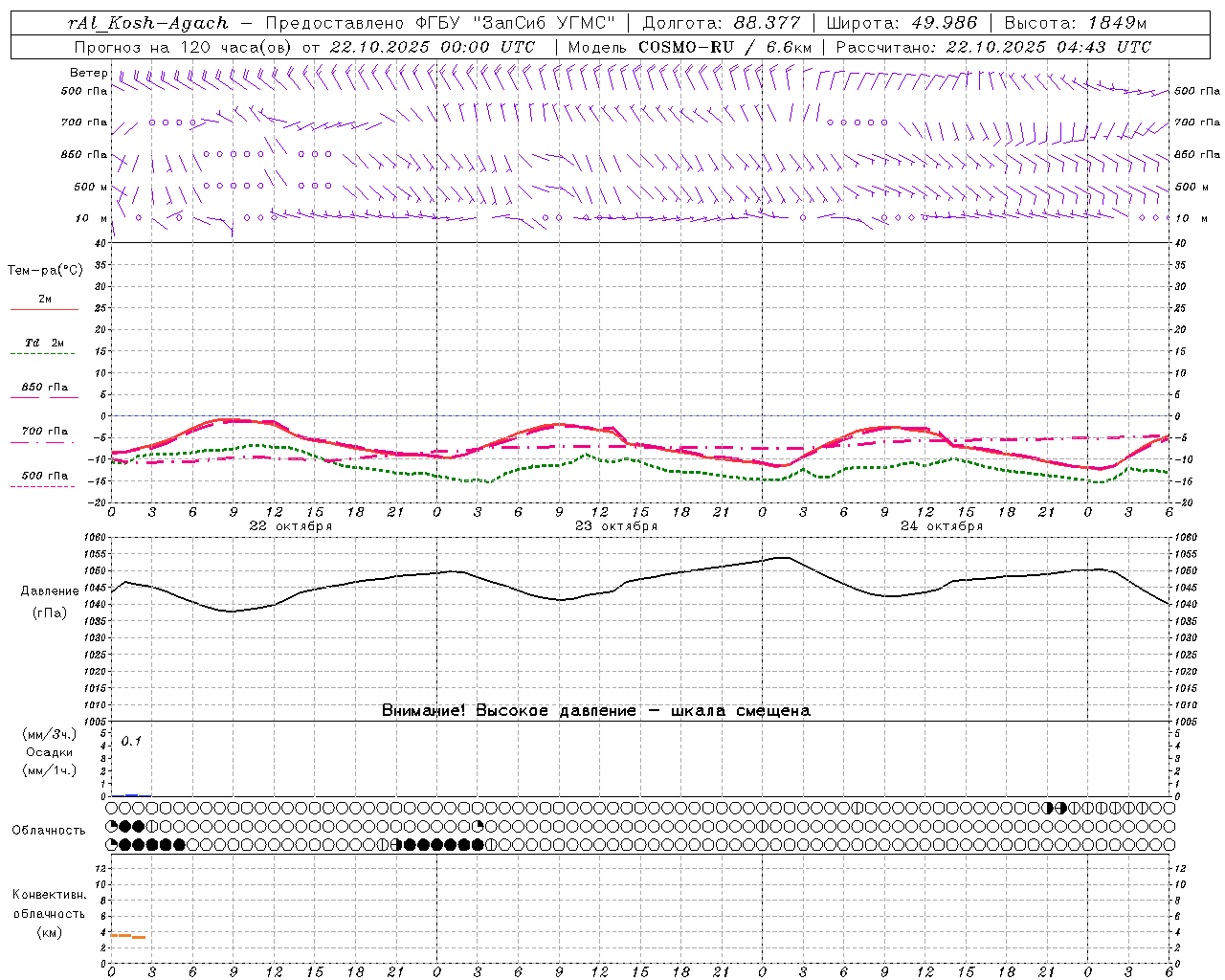Click the (мм/1ч.) precipitation unit label
This screenshot has width=1225, height=980.
coord(50,770)
